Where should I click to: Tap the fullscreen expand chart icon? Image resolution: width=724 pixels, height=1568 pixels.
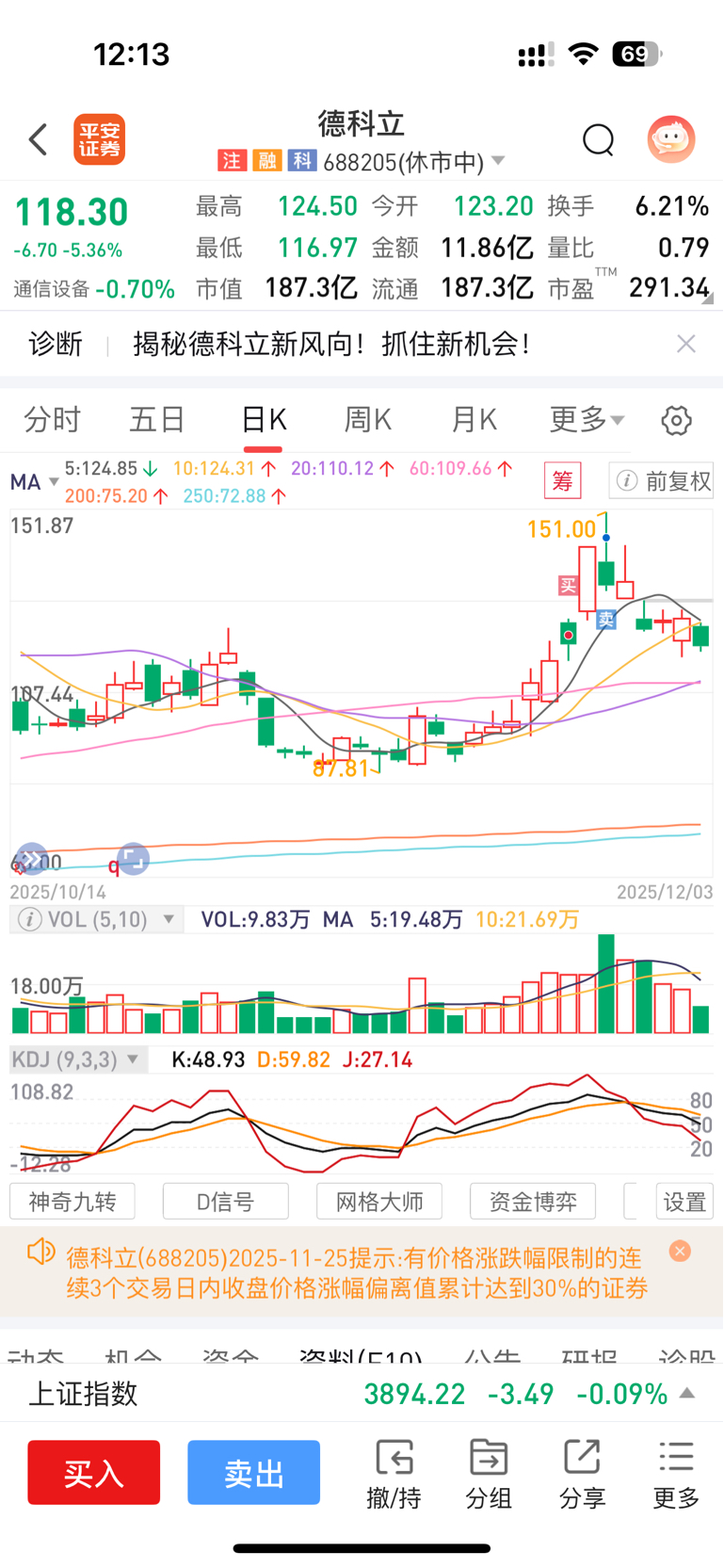(134, 859)
